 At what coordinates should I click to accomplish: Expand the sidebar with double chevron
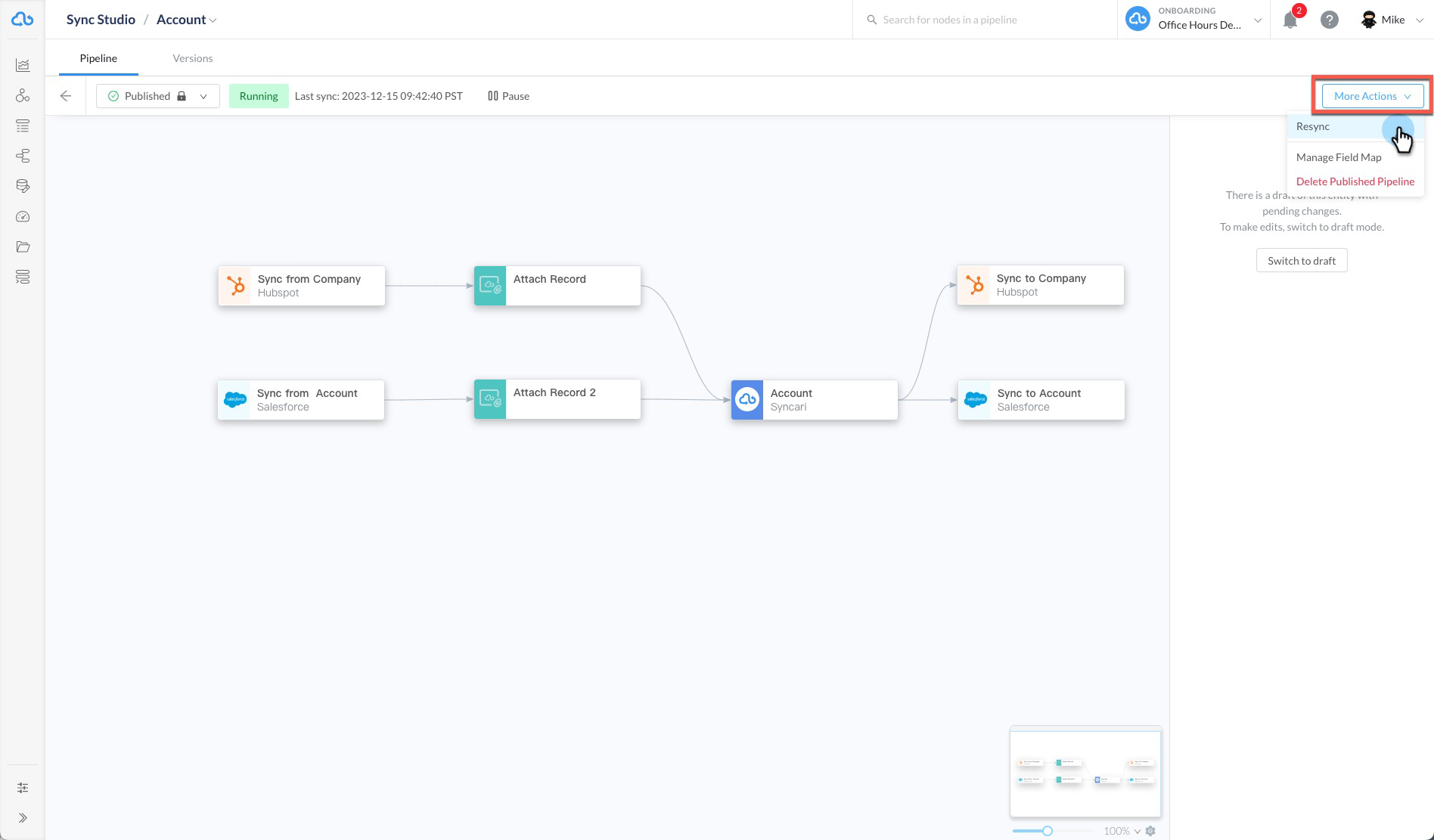coord(23,817)
